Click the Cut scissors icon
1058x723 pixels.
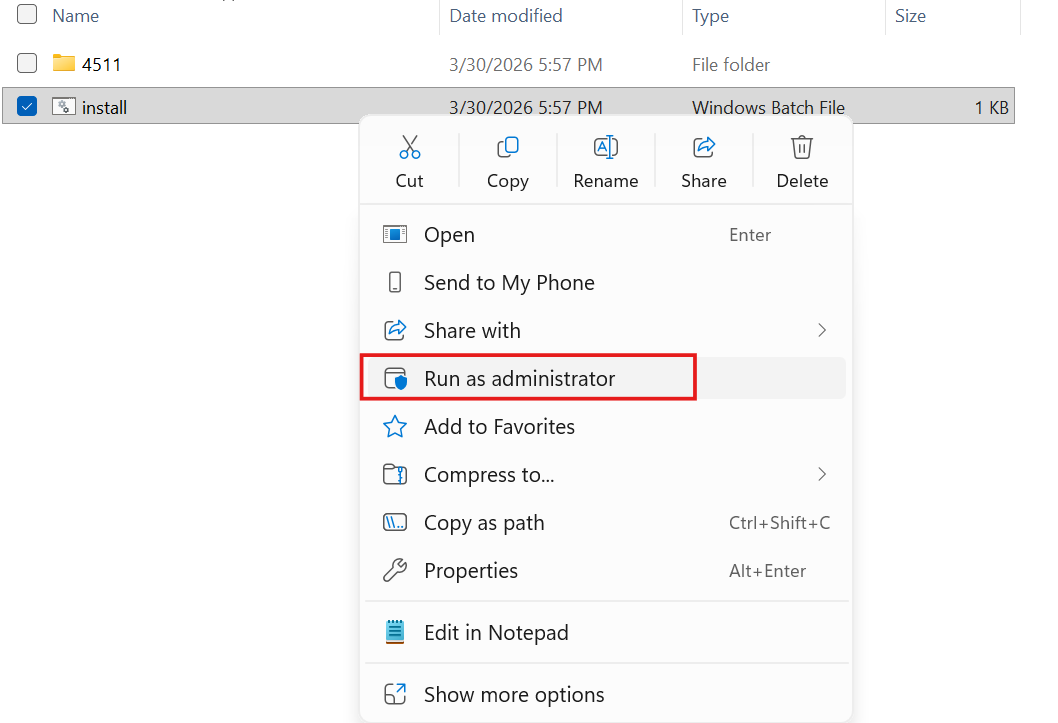[x=409, y=148]
